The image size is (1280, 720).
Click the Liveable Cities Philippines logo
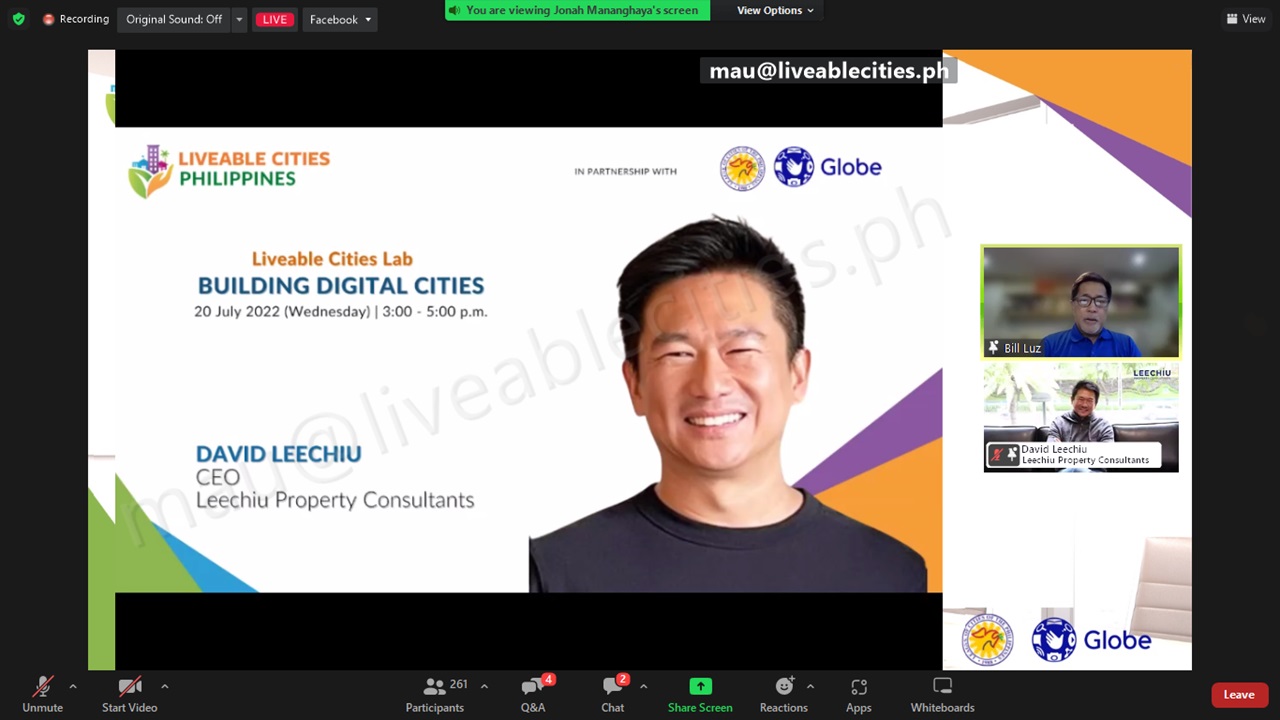[x=229, y=170]
